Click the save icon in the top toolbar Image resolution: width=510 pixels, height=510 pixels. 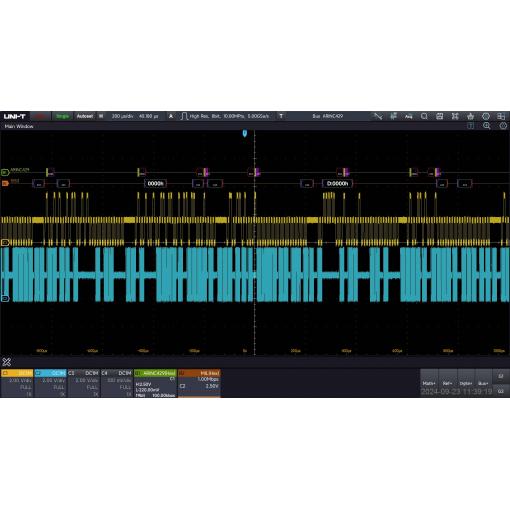click(440, 116)
